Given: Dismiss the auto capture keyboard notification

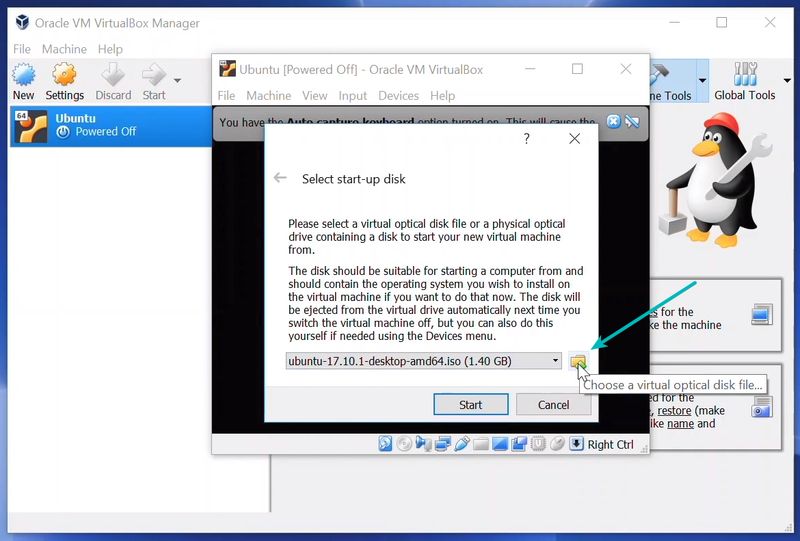Looking at the screenshot, I should point(613,121).
